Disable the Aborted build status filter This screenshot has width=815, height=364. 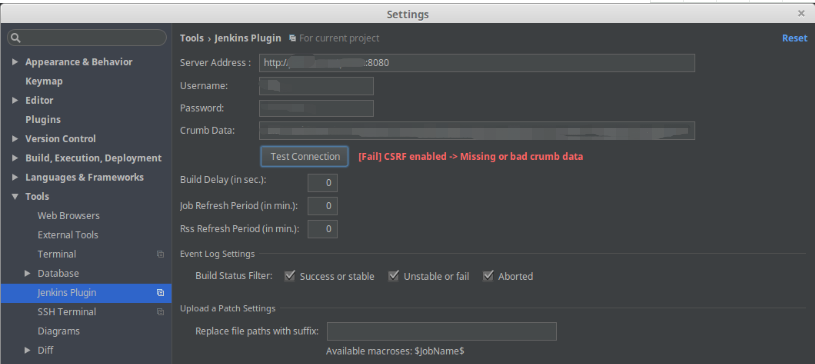click(x=488, y=276)
